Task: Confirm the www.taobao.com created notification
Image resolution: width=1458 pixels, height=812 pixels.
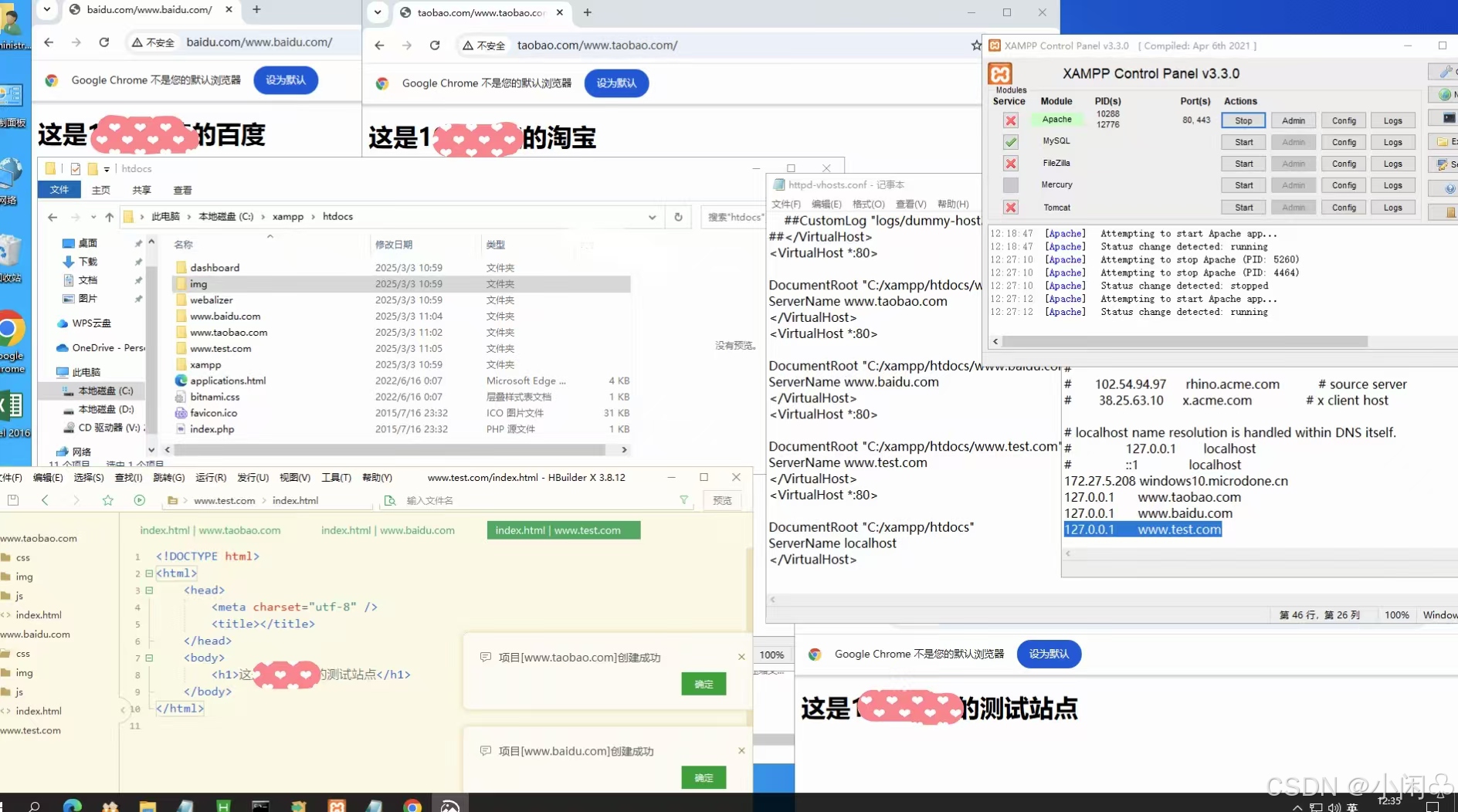Action: (x=704, y=684)
